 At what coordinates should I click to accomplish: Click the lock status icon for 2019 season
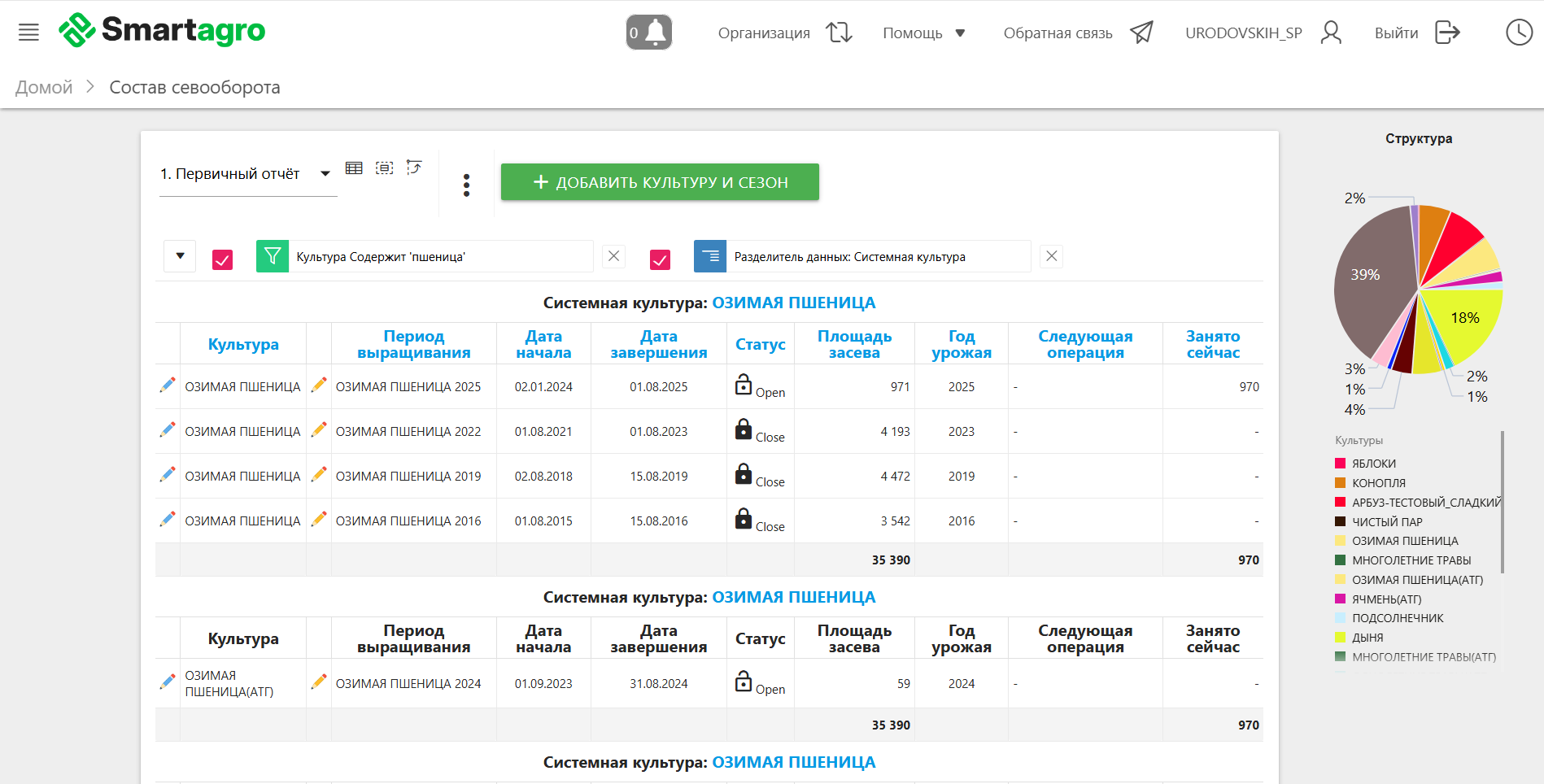(744, 474)
